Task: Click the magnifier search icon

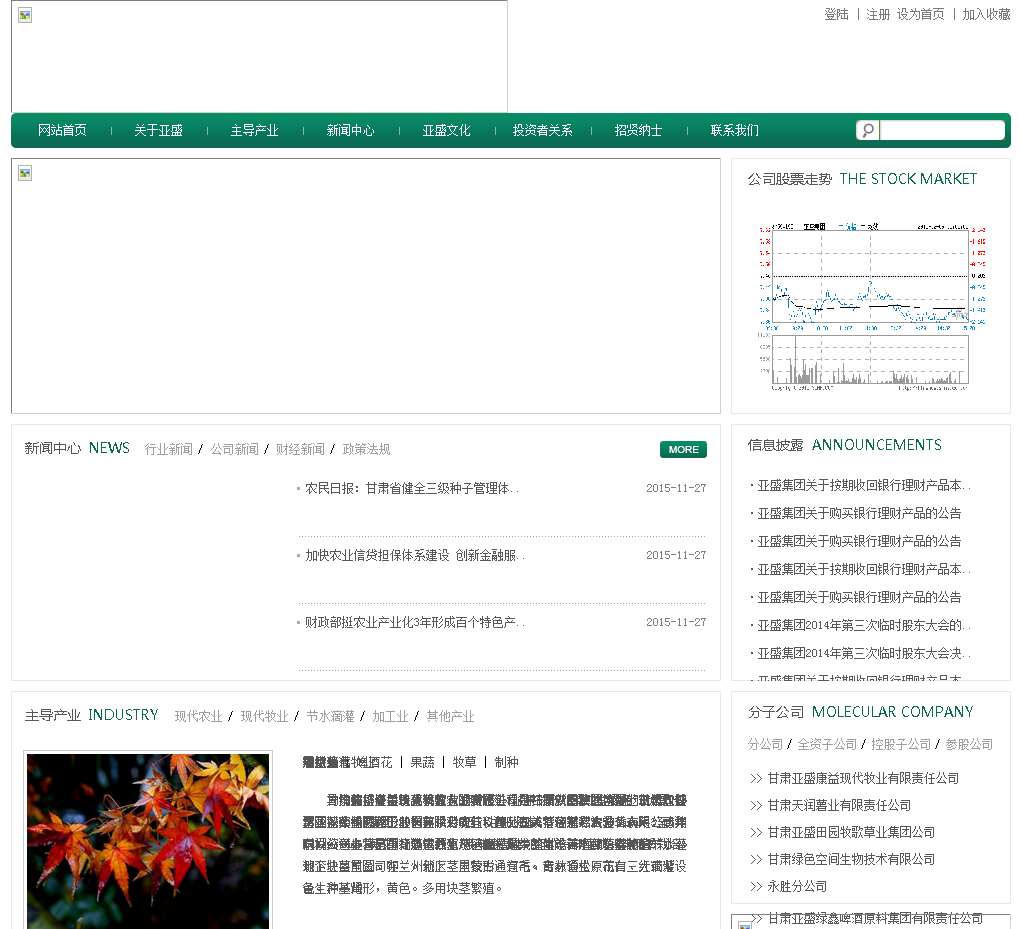Action: [x=868, y=130]
